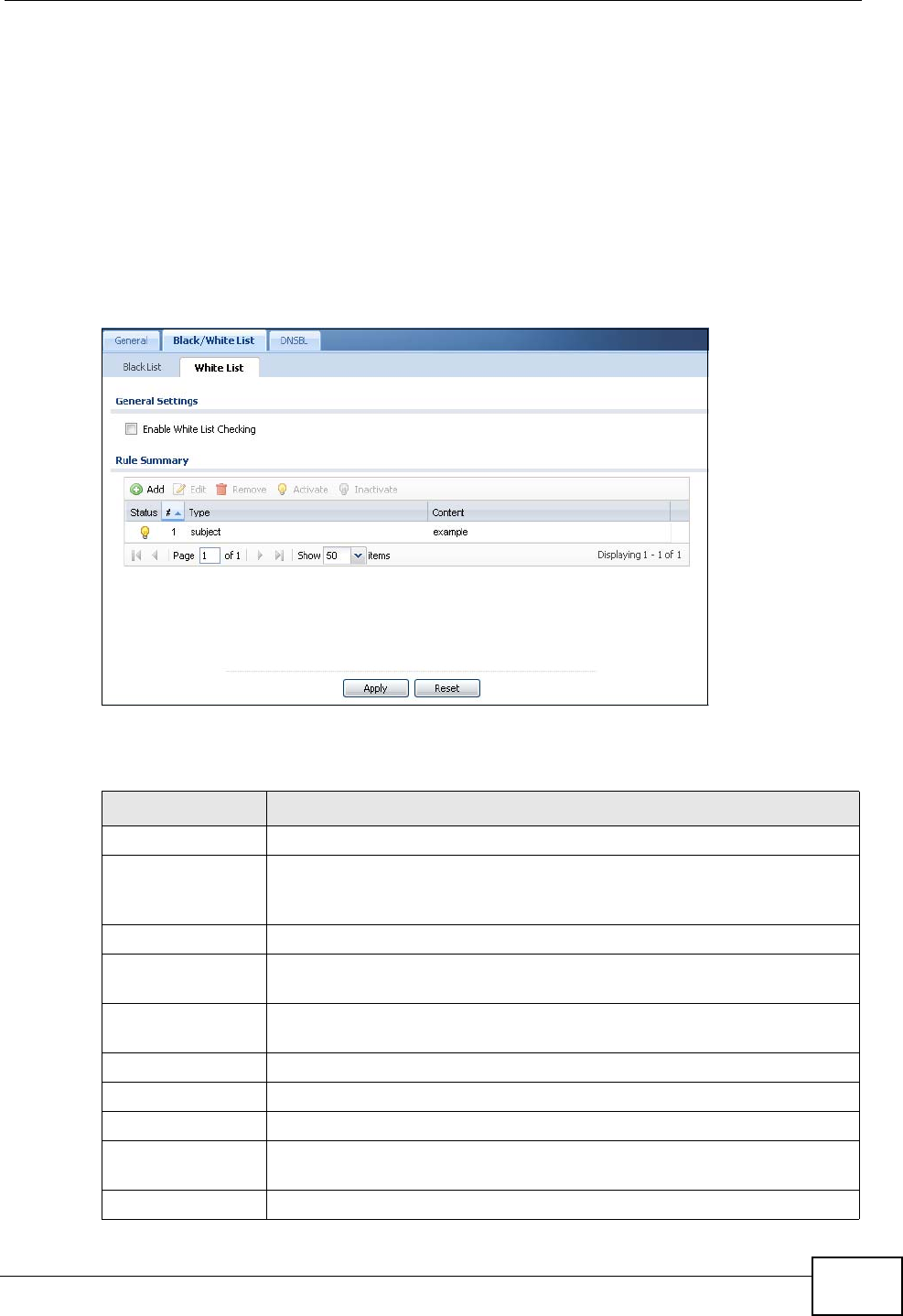
Task: Open the General tab
Action: [131, 340]
